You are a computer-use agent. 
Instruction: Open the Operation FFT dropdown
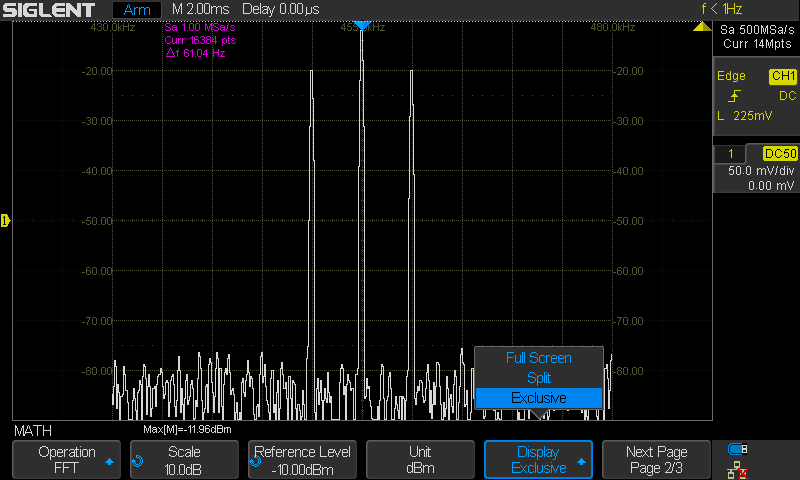pos(67,460)
